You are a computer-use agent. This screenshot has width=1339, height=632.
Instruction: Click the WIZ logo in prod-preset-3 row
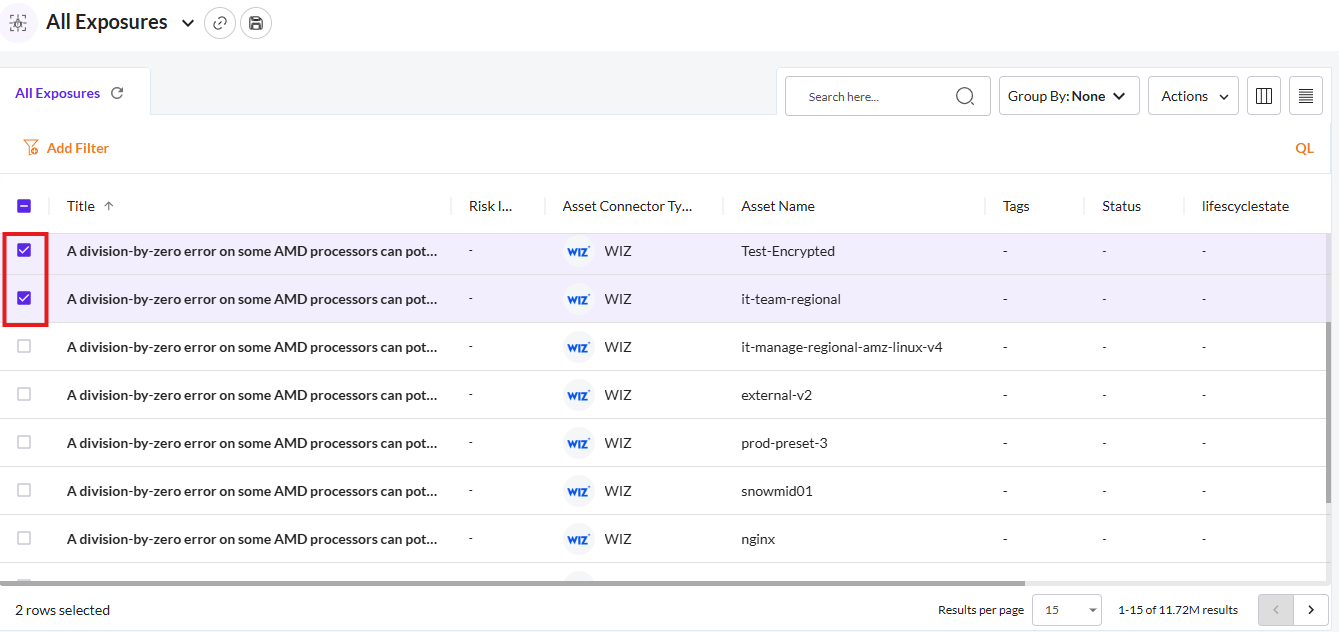pyautogui.click(x=578, y=443)
